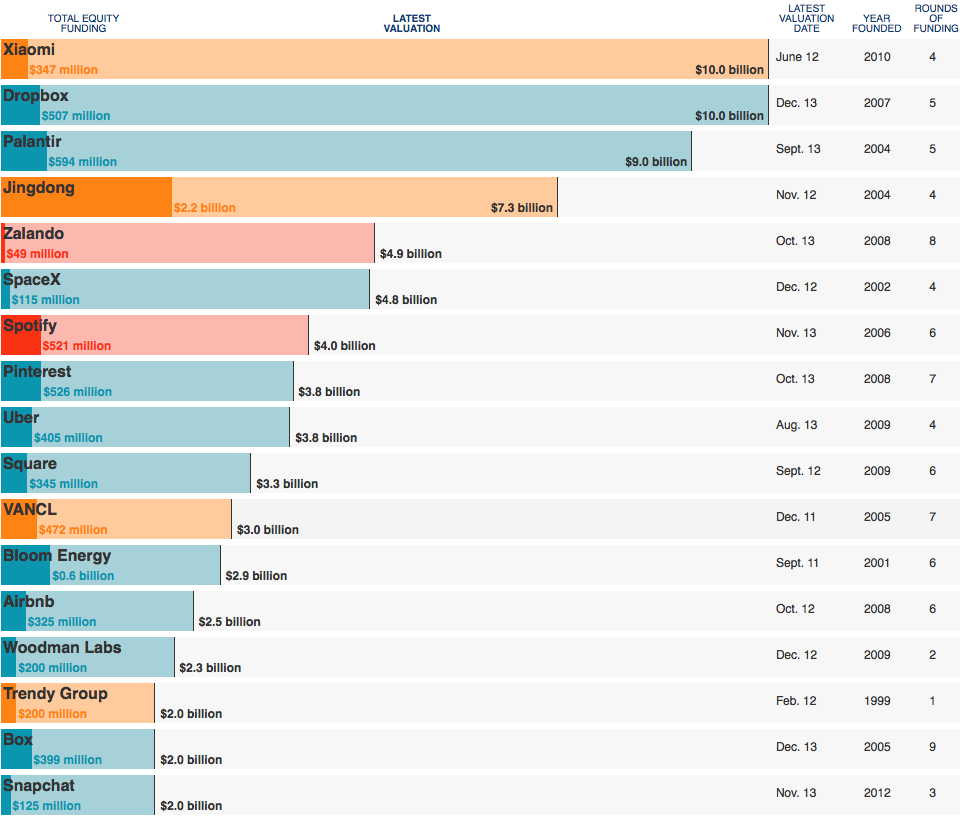Click Snapchat's 2012 founding year
962x819 pixels.
coord(877,793)
